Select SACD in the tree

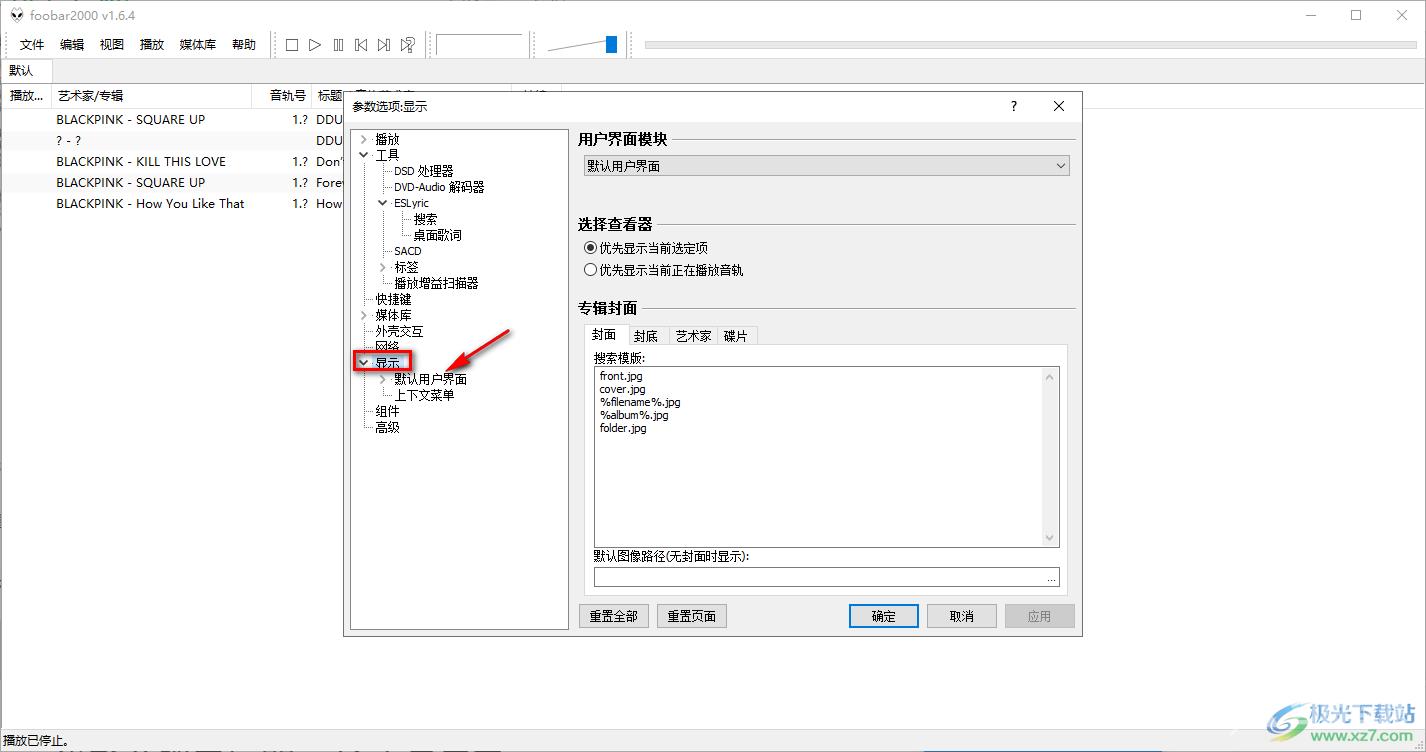408,251
